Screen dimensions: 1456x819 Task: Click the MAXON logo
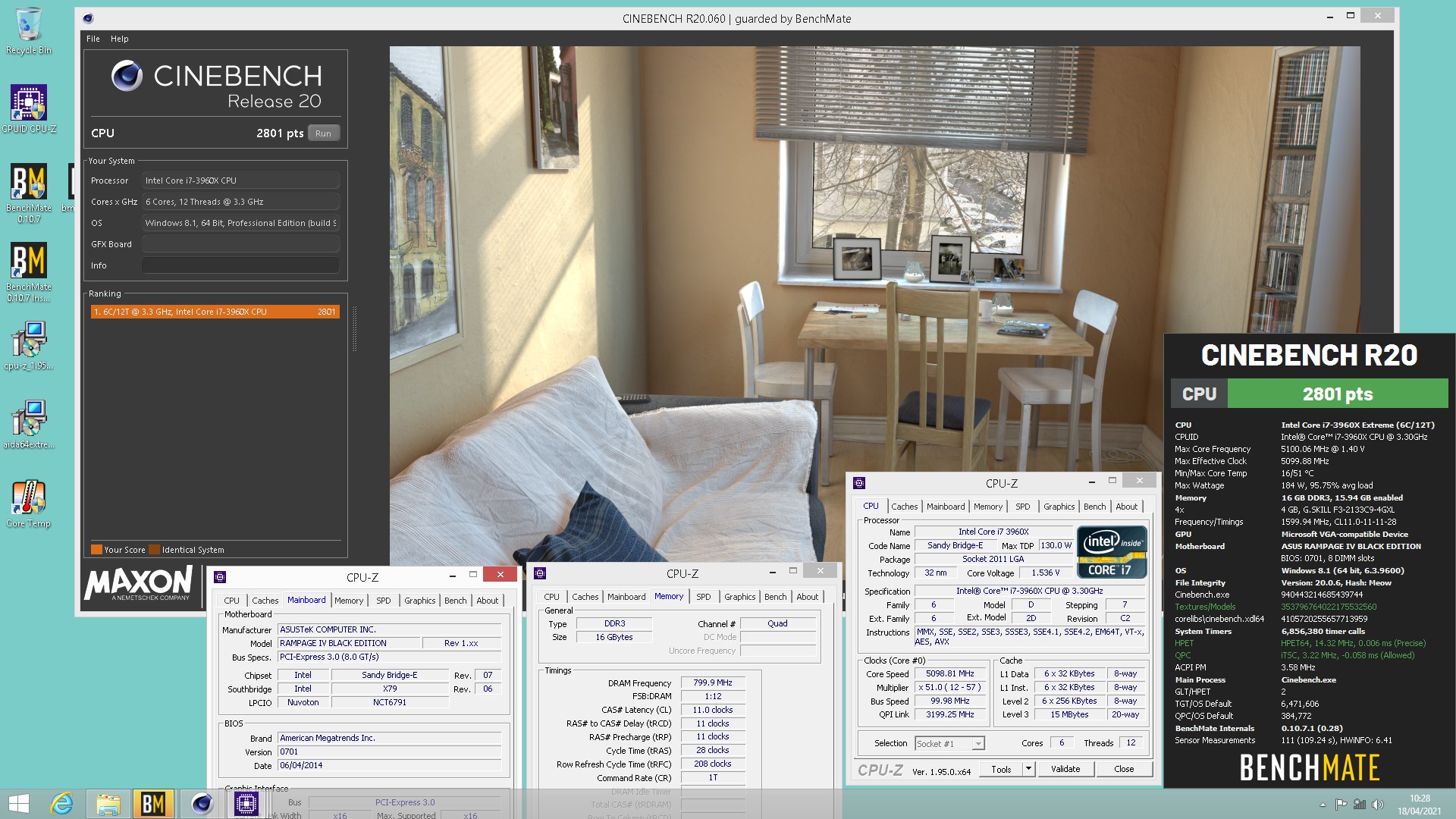pyautogui.click(x=139, y=583)
